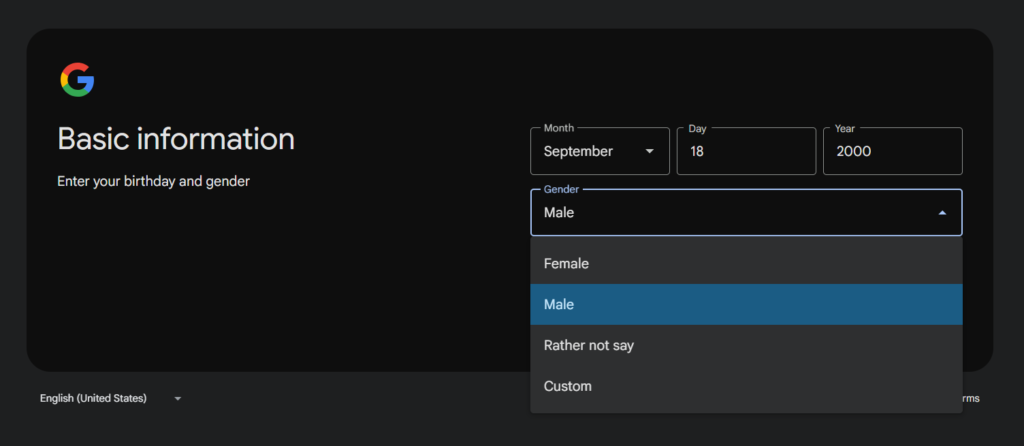The image size is (1024, 446).
Task: Click the small Year field label
Action: [845, 128]
